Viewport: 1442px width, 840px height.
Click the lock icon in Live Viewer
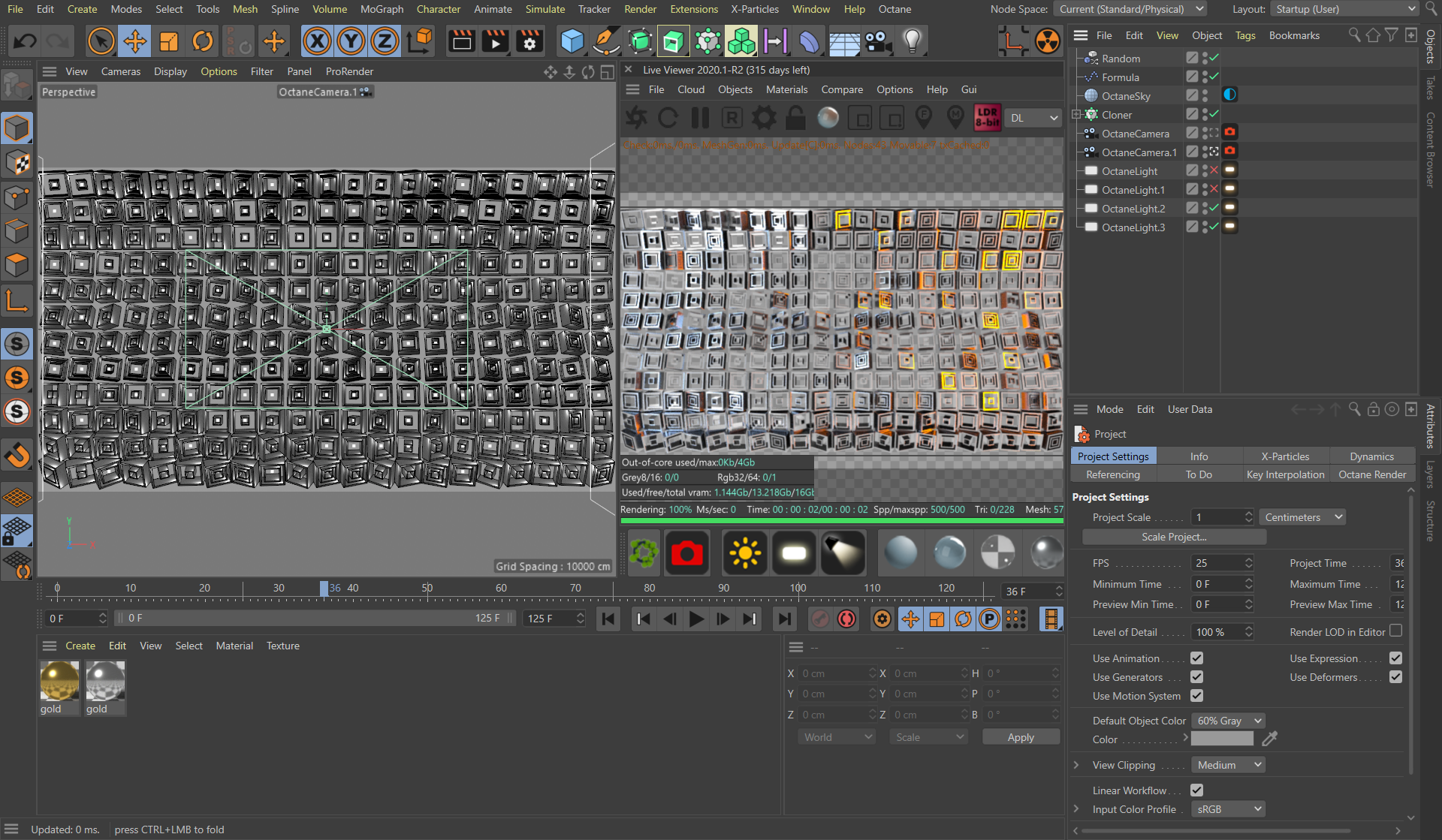tap(796, 118)
